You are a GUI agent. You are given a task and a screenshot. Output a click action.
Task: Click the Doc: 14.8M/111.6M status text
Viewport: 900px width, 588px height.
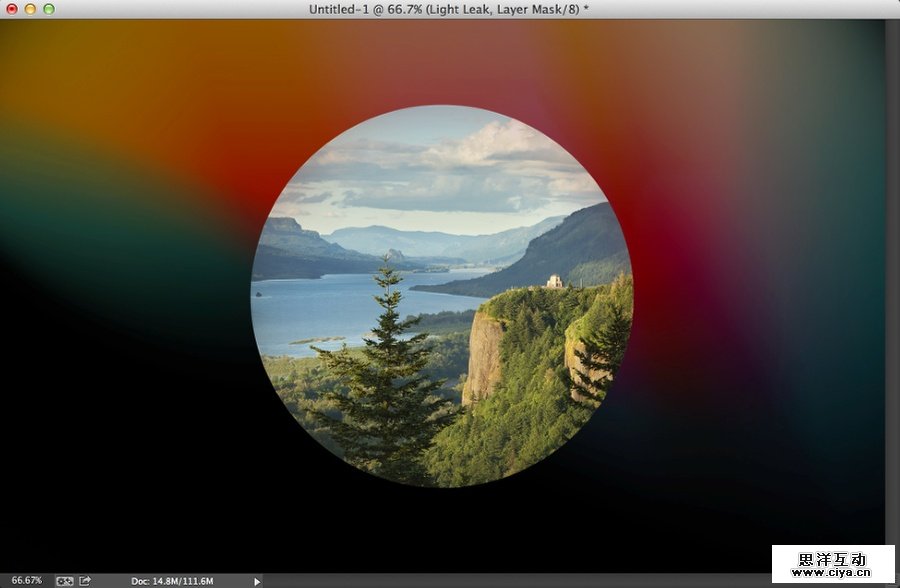172,581
